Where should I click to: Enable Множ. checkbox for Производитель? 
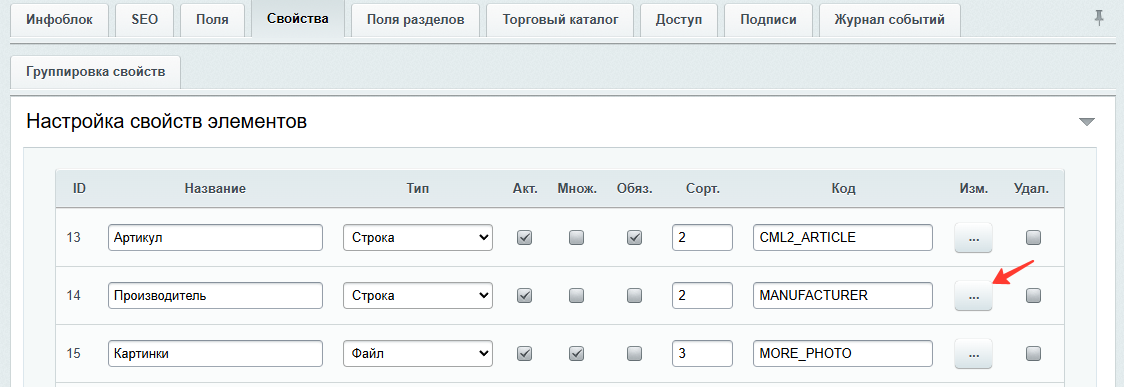(x=576, y=295)
